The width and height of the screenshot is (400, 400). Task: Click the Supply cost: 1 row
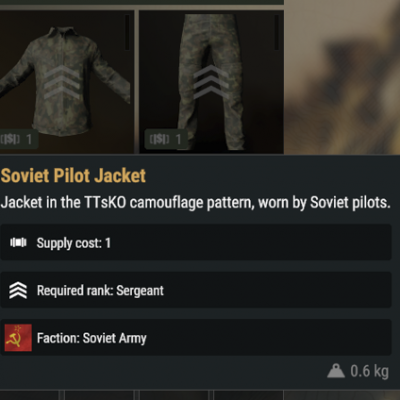coord(196,242)
